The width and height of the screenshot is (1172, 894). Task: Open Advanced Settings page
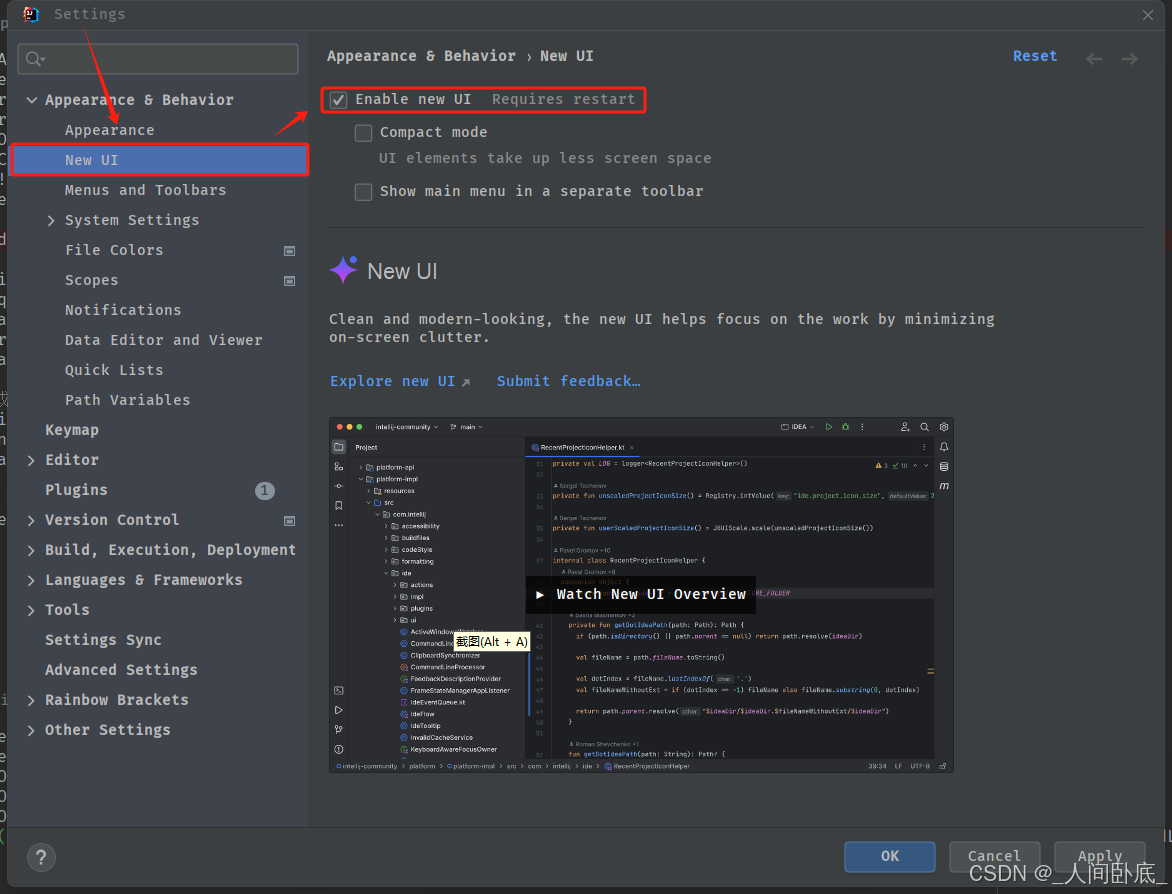click(121, 670)
